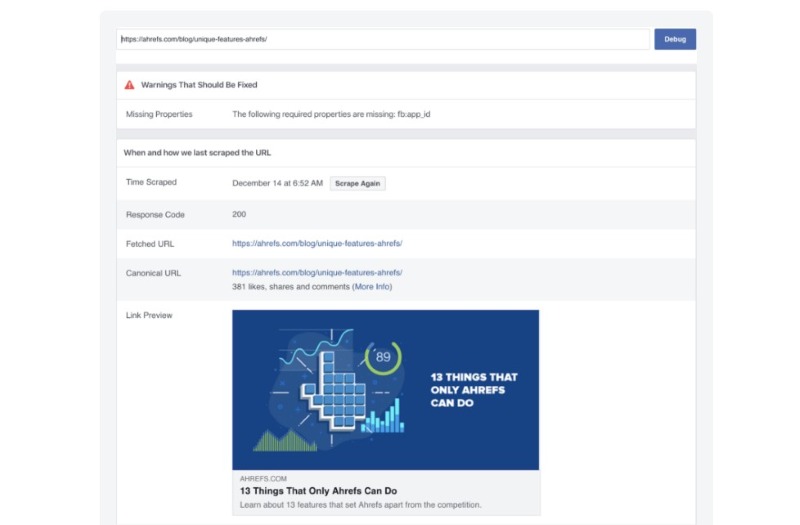Click the URL input field

click(383, 39)
